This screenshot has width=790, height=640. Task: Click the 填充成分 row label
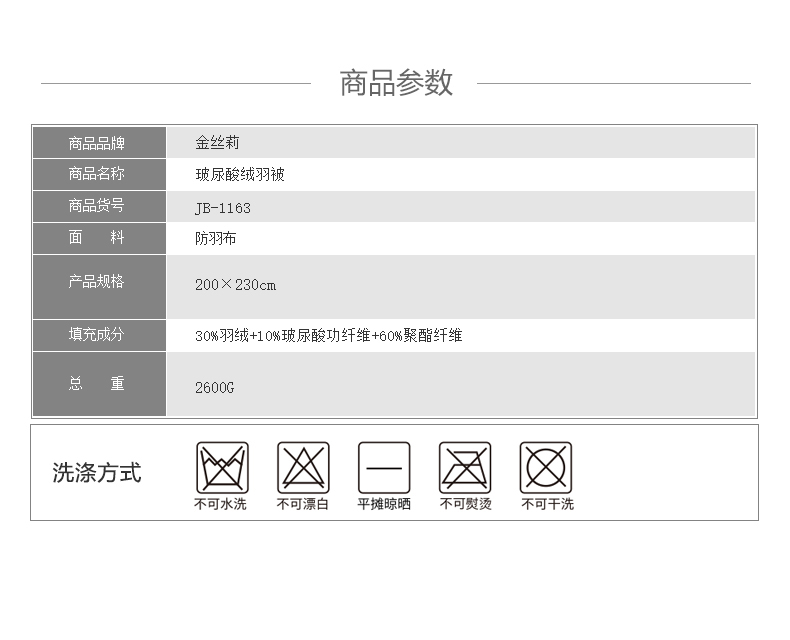(x=96, y=334)
